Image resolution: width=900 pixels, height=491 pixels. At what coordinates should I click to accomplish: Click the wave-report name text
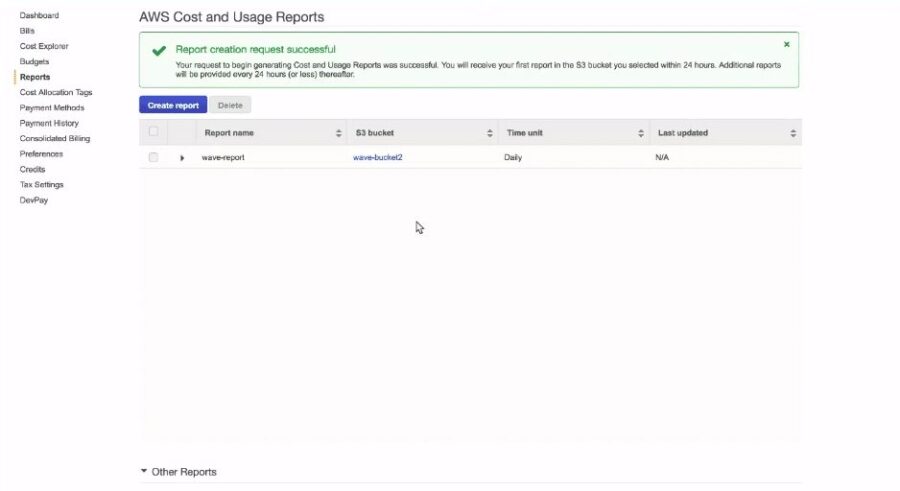pyautogui.click(x=223, y=157)
